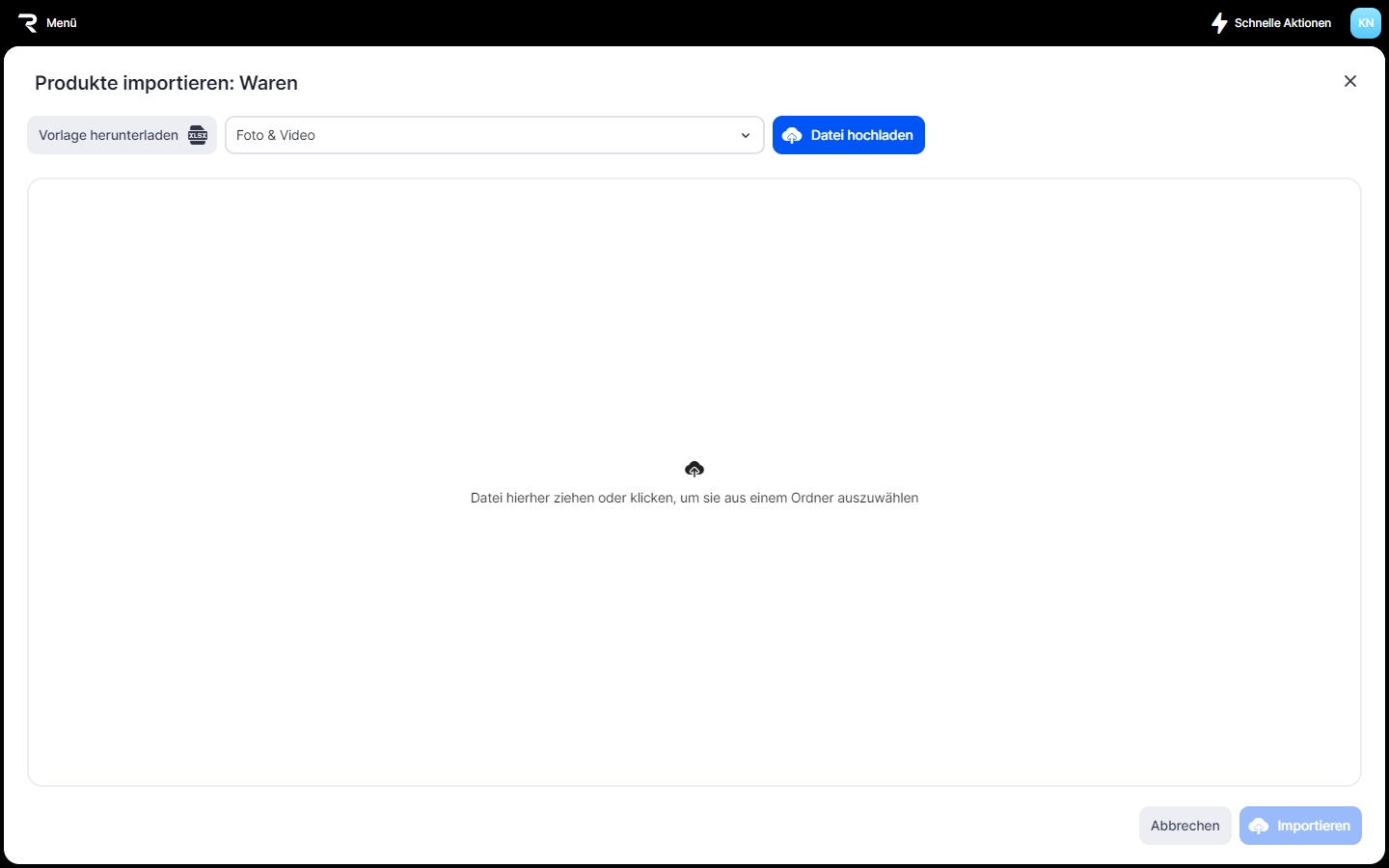
Task: Open the KN user avatar menu
Action: [x=1365, y=23]
